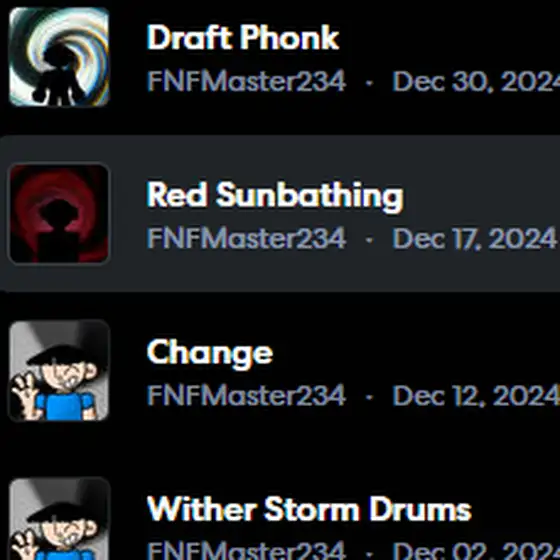This screenshot has height=560, width=560.
Task: Visit FNFMaster234 profile under Draft Phonk
Action: click(246, 81)
